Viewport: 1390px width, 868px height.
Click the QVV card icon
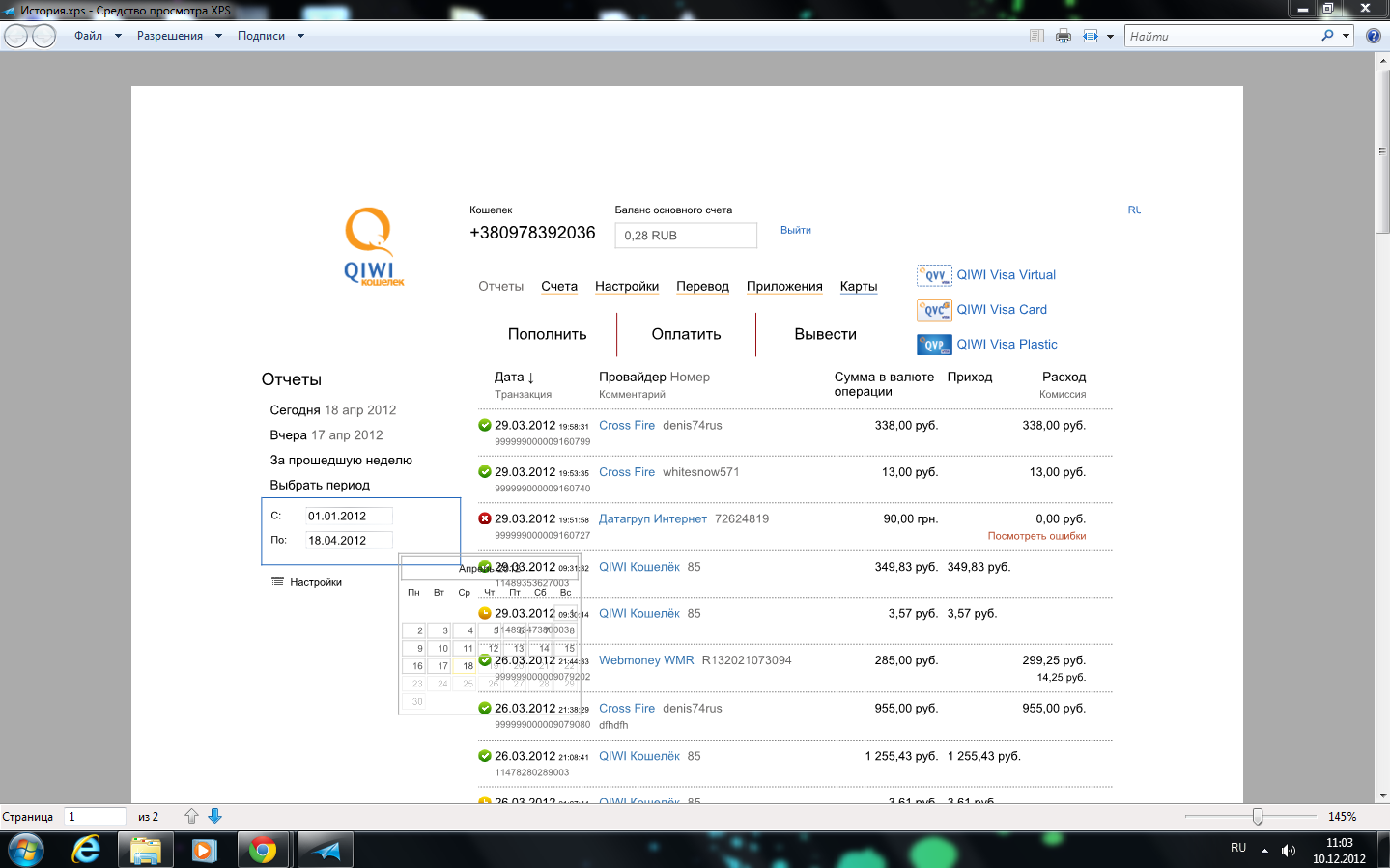934,275
